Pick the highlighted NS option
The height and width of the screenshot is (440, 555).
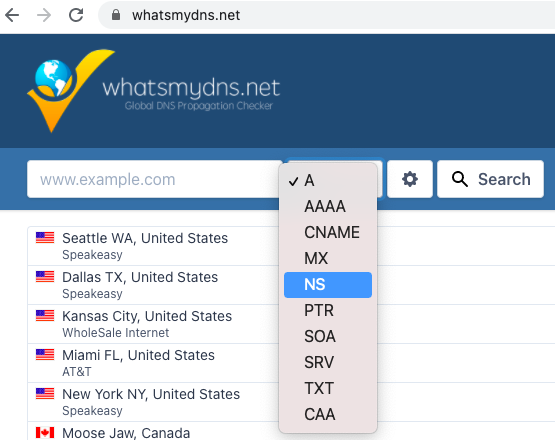click(328, 285)
